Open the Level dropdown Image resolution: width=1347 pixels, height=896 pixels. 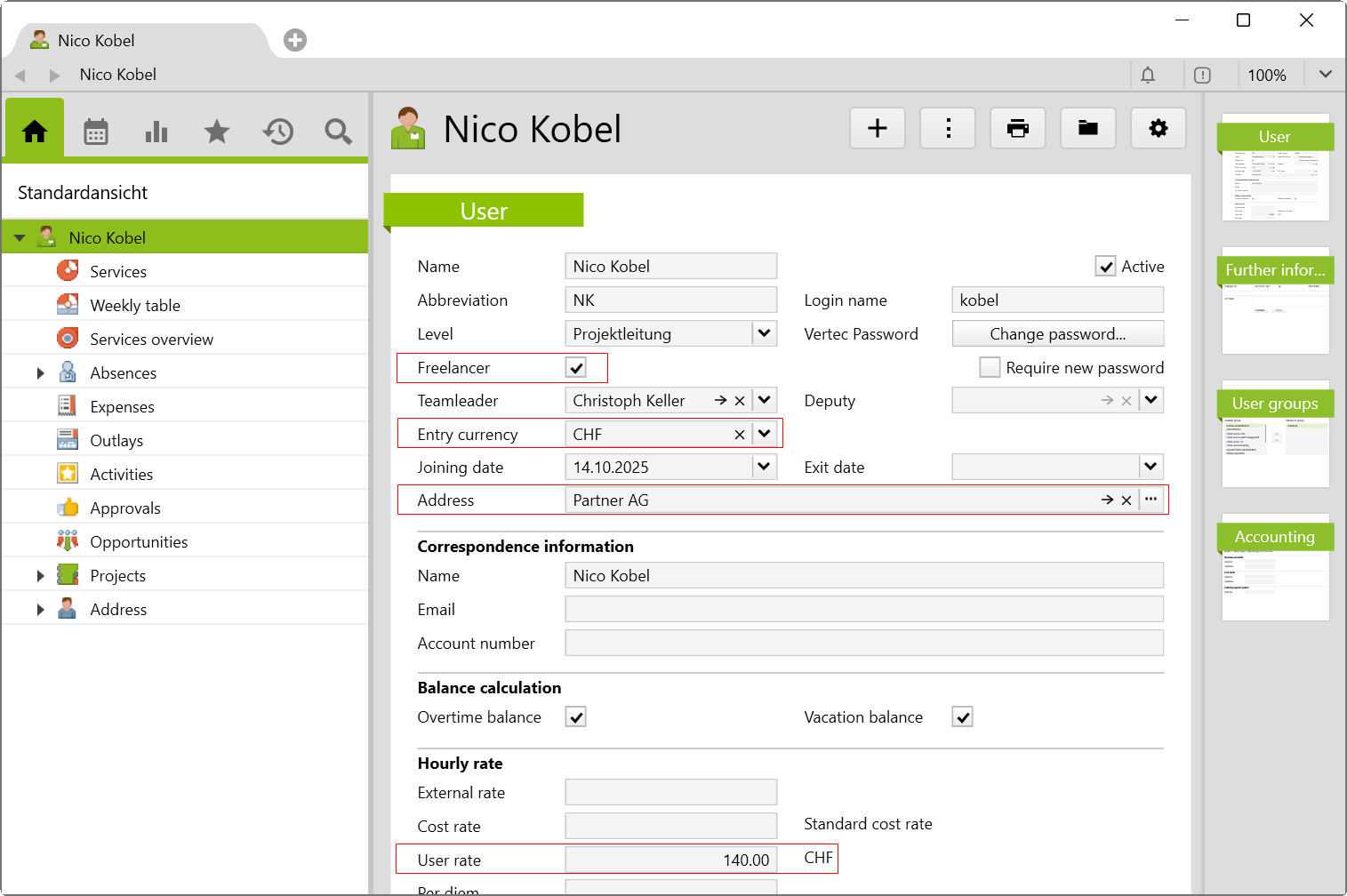click(x=764, y=334)
